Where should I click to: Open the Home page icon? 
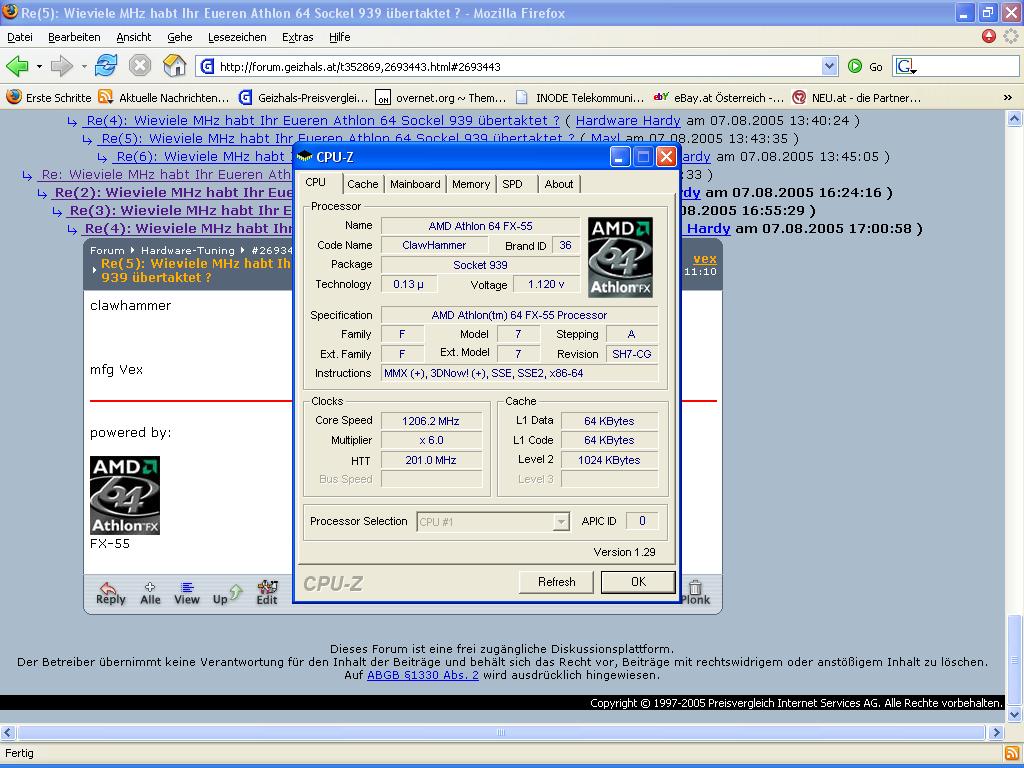click(174, 65)
